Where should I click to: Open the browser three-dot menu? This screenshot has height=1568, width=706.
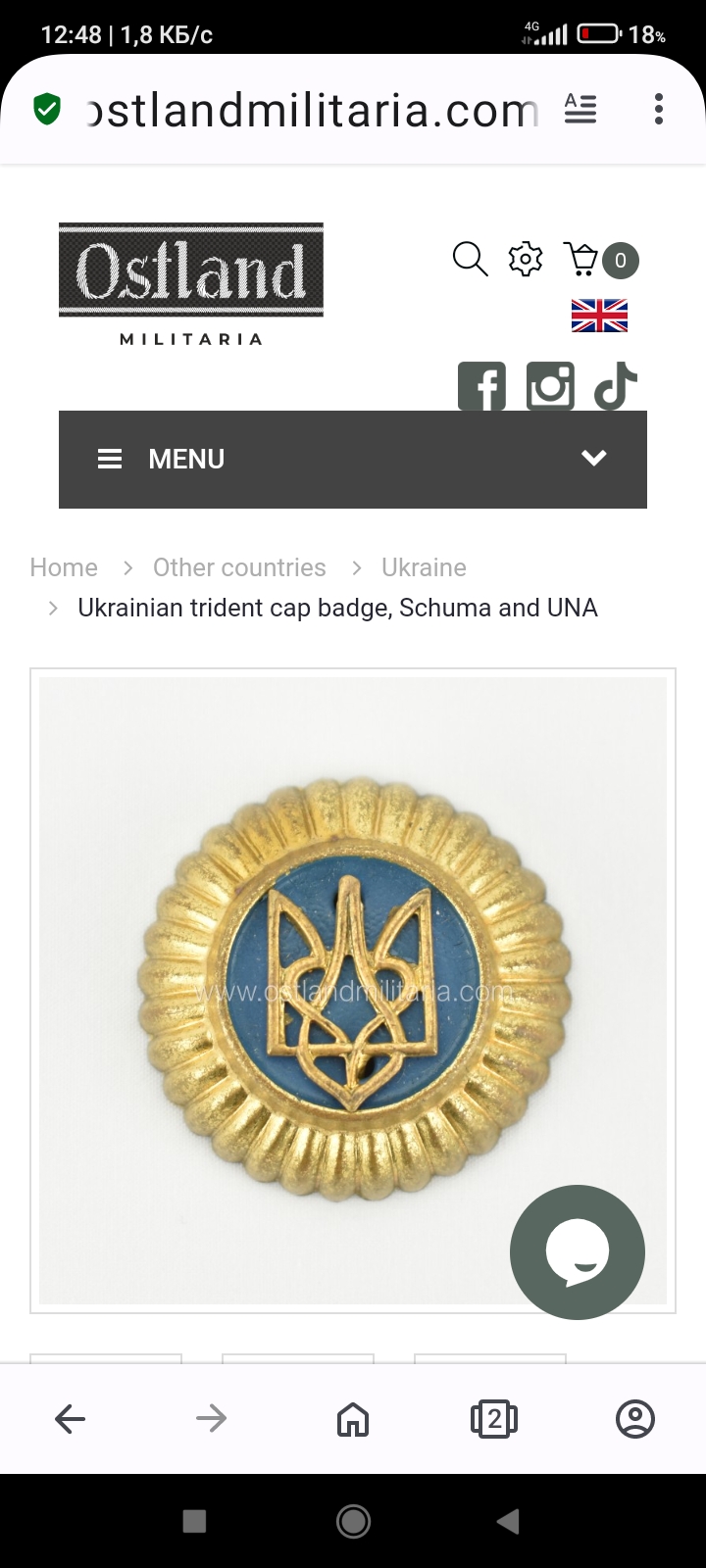pos(659,109)
